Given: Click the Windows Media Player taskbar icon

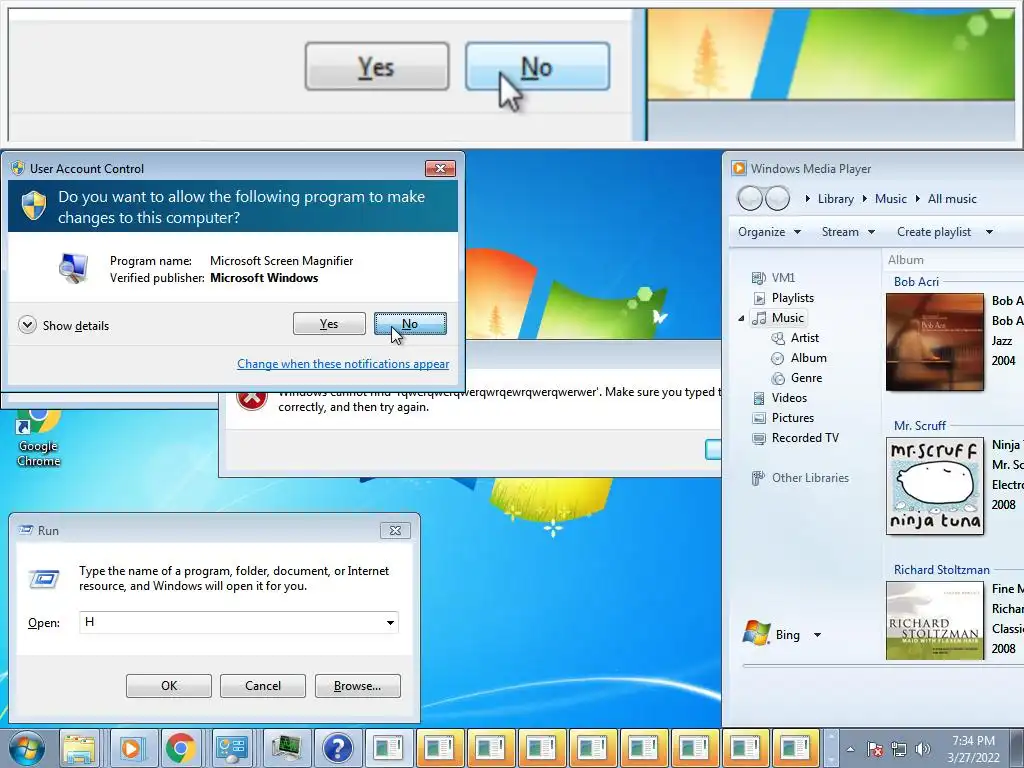Looking at the screenshot, I should click(131, 748).
